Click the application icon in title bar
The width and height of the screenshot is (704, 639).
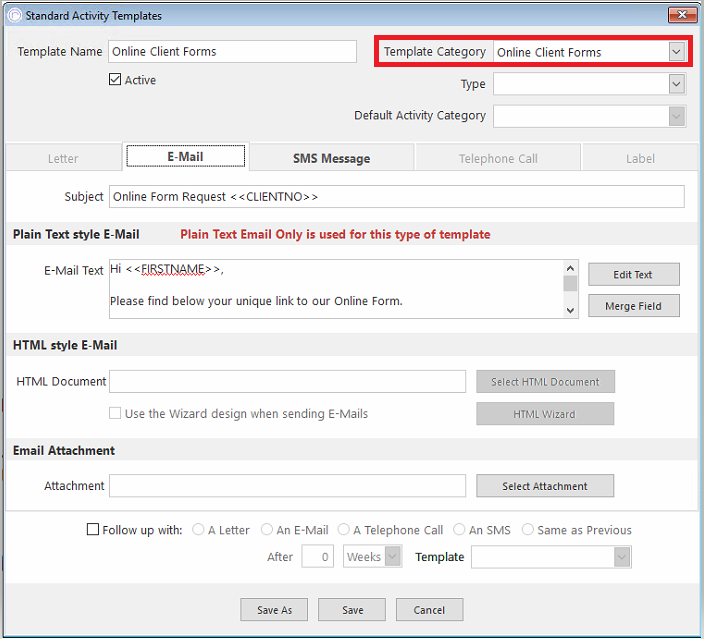[14, 15]
